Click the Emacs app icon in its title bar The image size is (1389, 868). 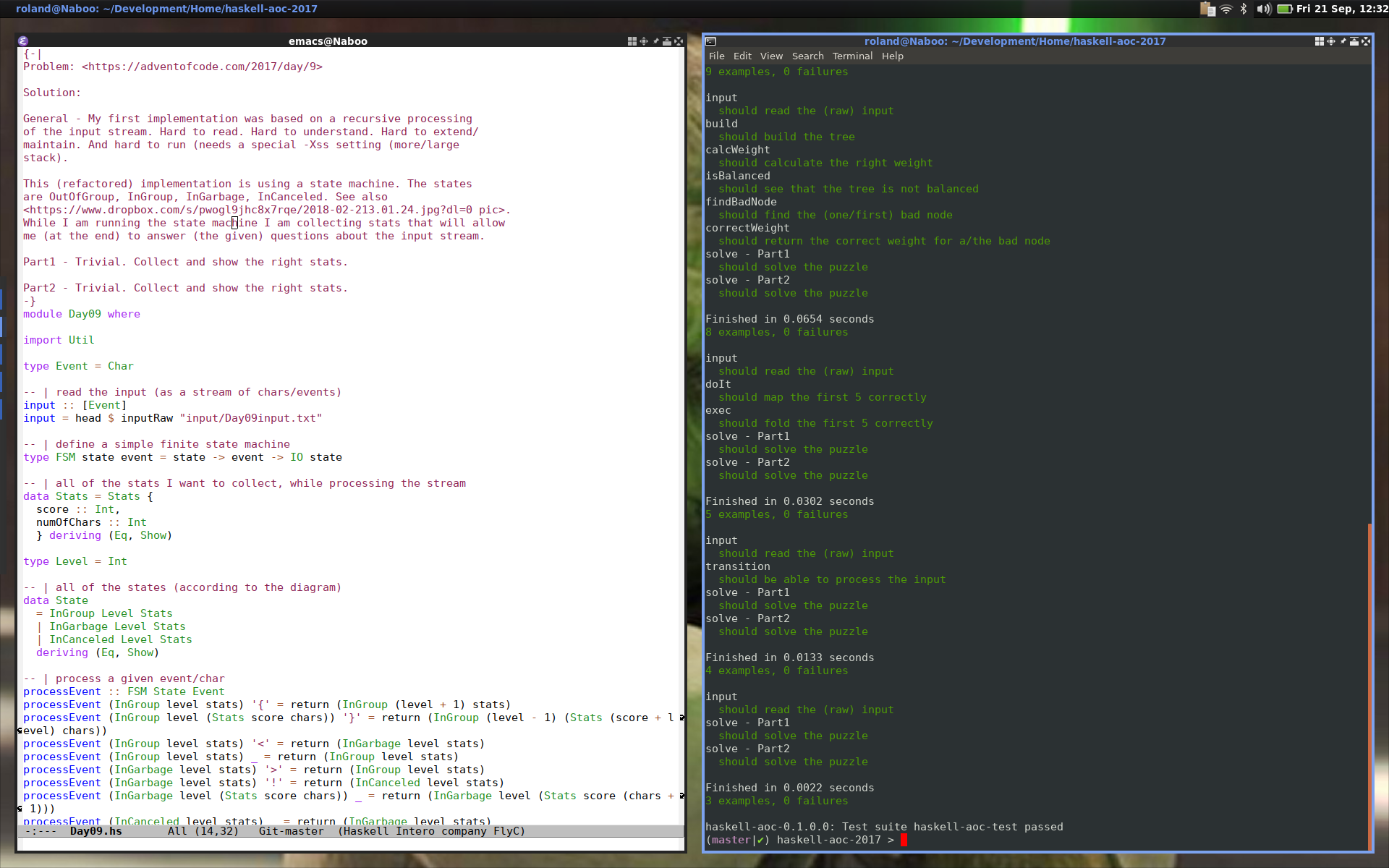23,41
